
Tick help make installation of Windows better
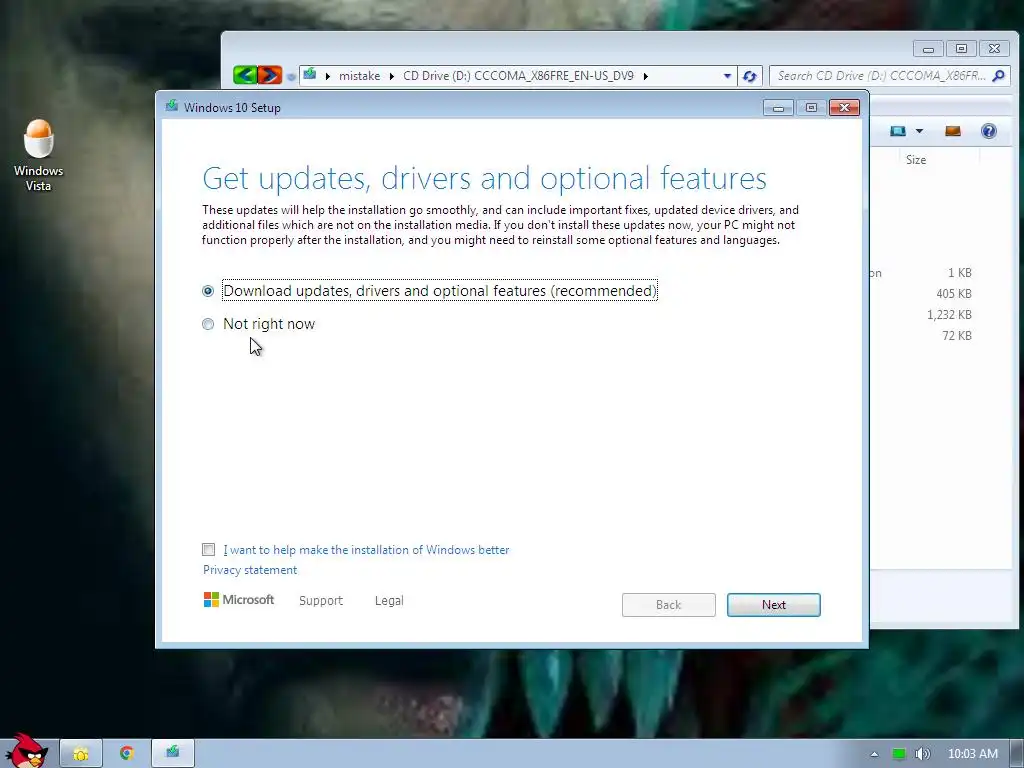[208, 550]
